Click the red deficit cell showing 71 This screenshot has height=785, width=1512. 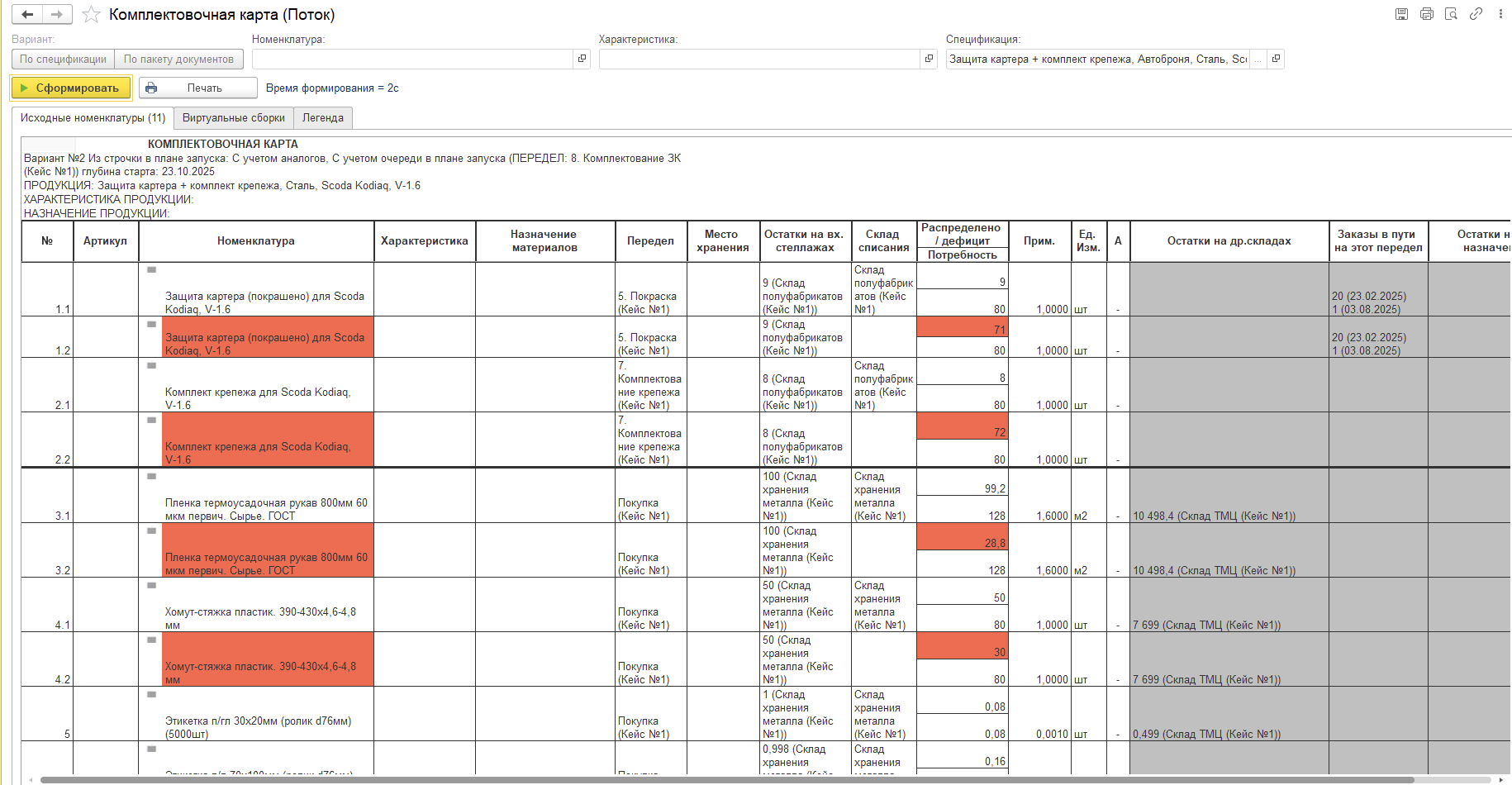click(963, 329)
